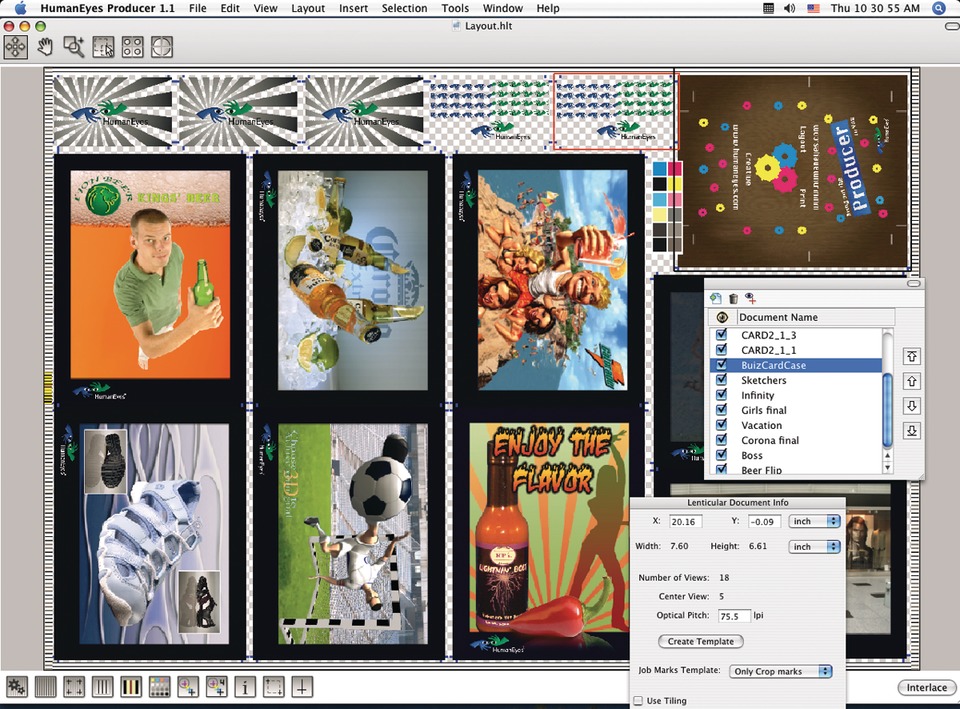
Task: Uncheck the Vacation checkbox
Action: click(722, 424)
